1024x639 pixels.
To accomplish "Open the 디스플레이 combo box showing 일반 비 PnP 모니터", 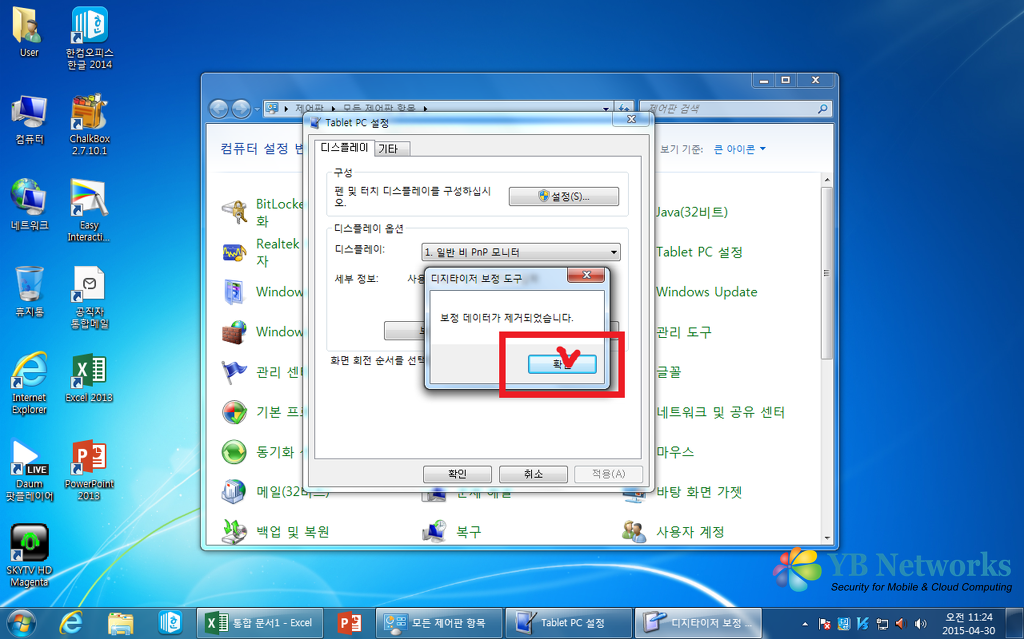I will point(520,252).
